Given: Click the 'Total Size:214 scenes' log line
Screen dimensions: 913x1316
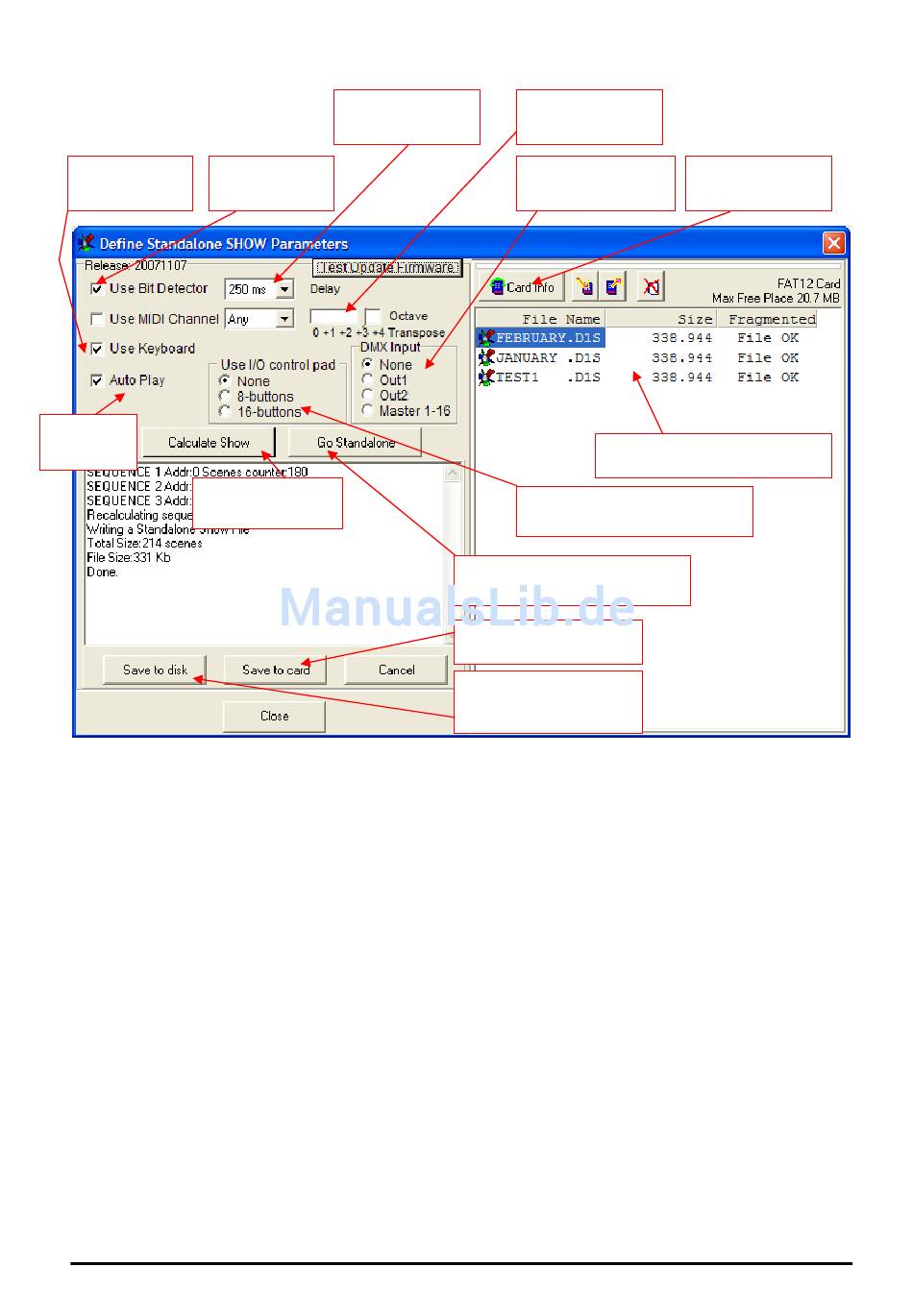Looking at the screenshot, I should pos(144,544).
